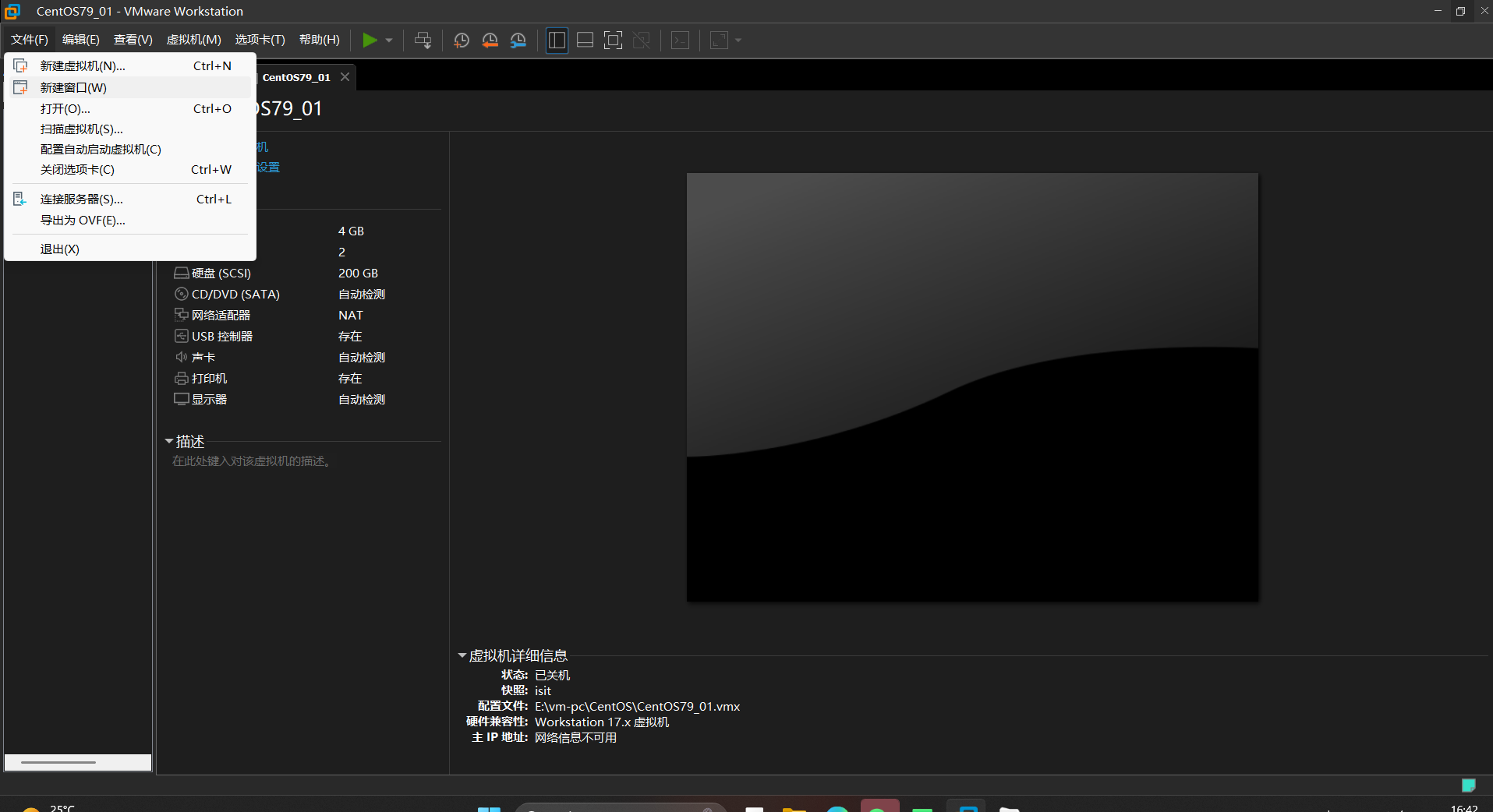
Task: Open the power options dropdown arrow beside play
Action: [x=389, y=41]
